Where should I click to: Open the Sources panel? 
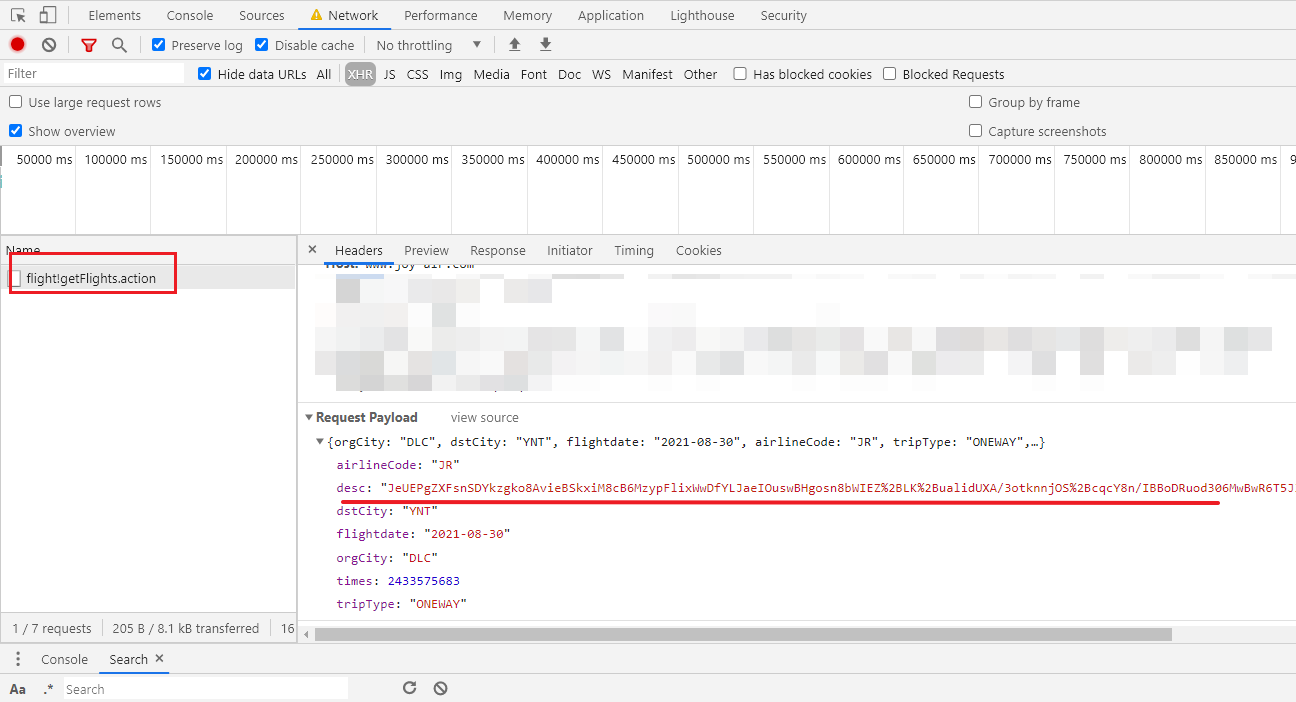click(262, 15)
